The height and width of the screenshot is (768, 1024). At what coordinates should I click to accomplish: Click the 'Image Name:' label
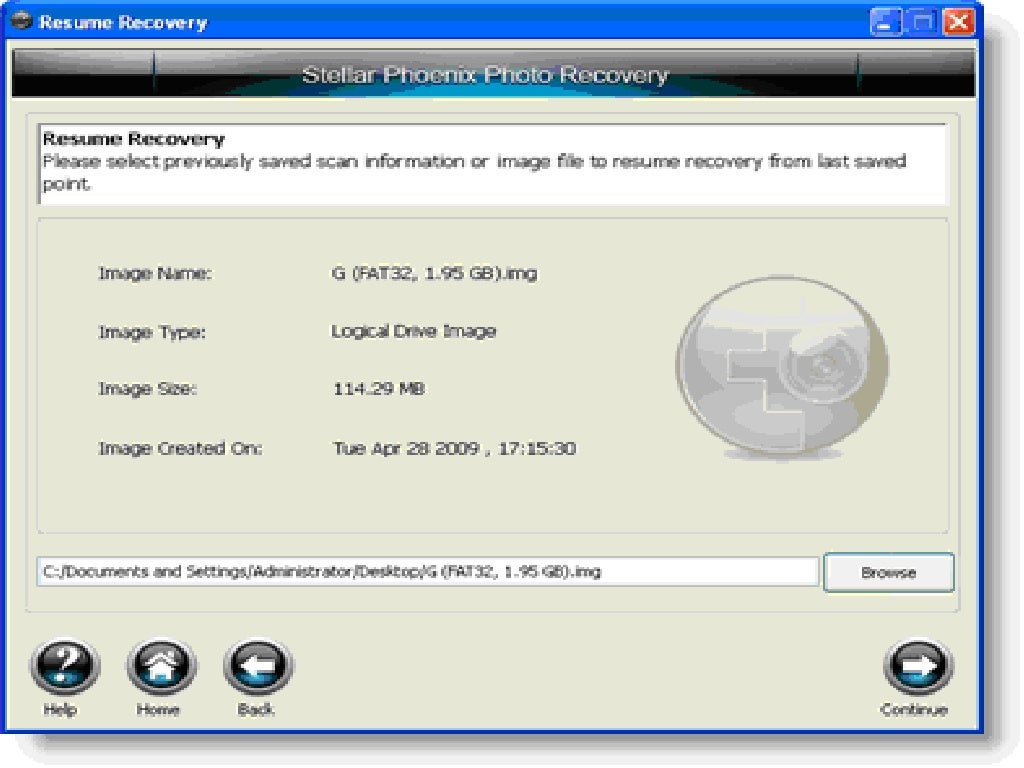155,274
